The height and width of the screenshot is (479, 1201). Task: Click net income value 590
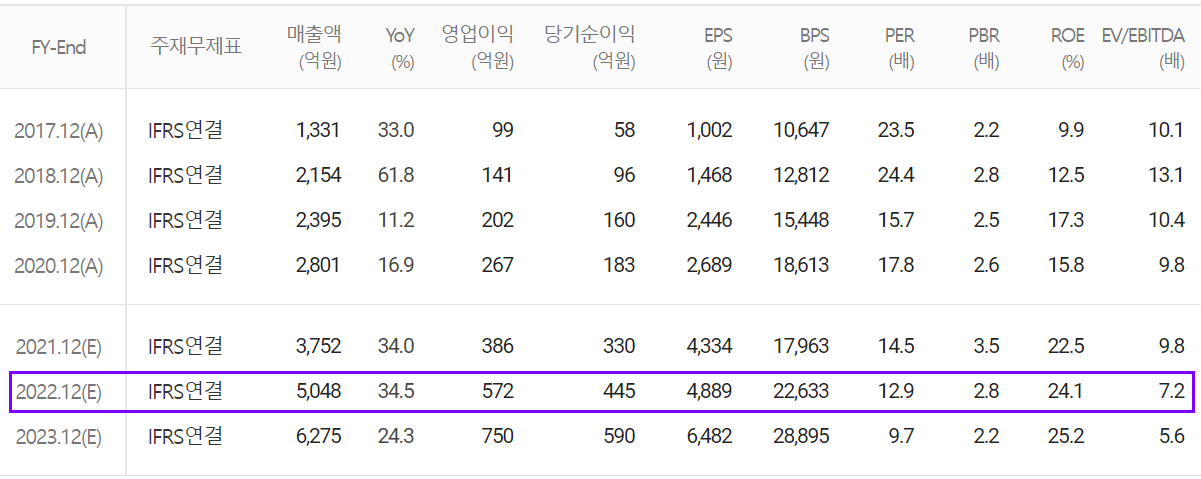click(619, 436)
